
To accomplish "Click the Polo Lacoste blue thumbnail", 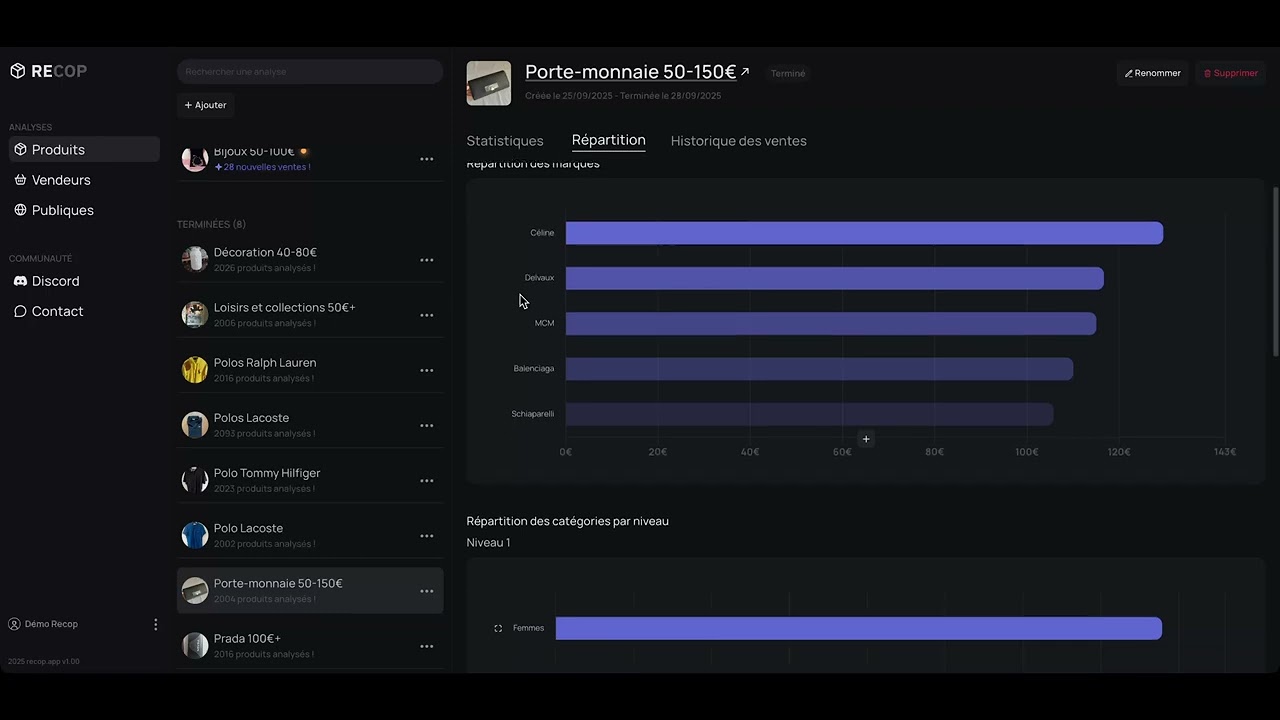I will [x=195, y=535].
